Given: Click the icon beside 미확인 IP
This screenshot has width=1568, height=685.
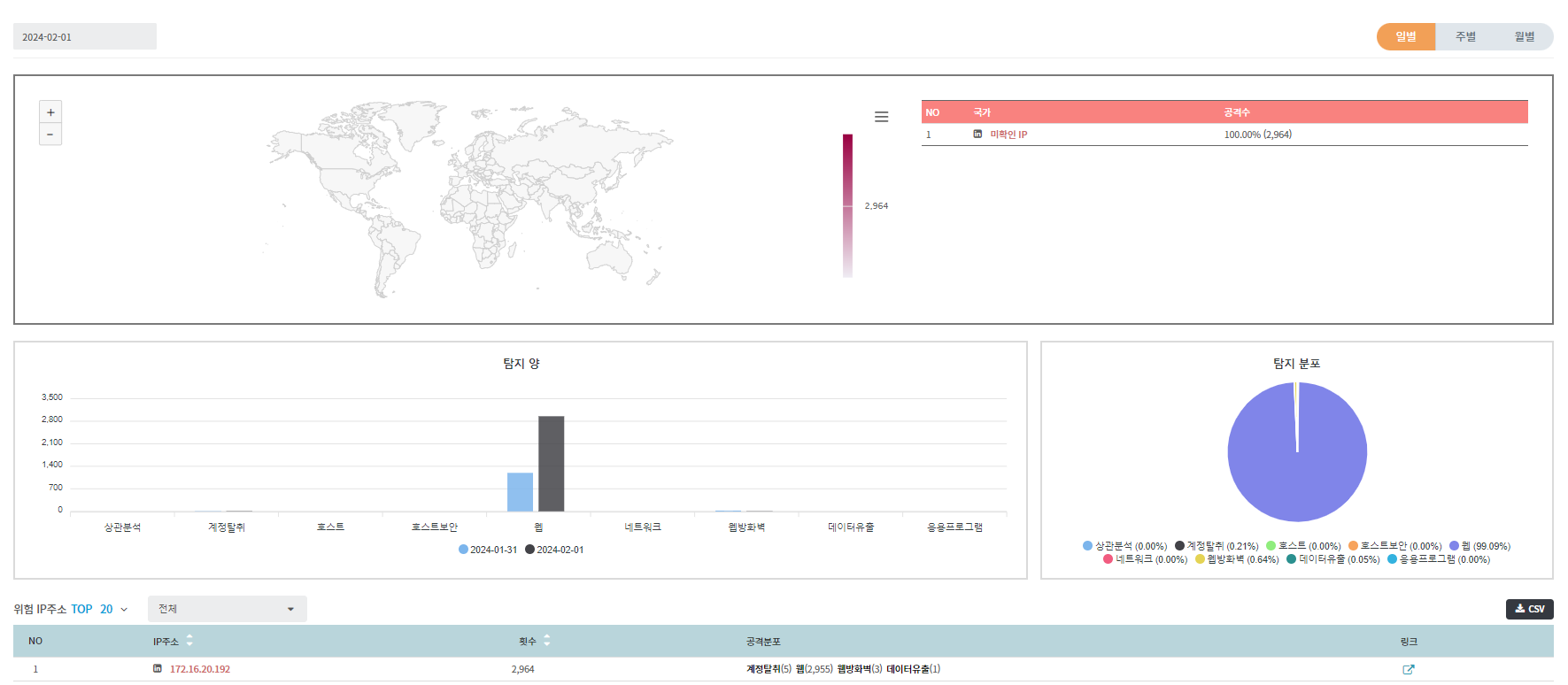Looking at the screenshot, I should click(x=977, y=135).
